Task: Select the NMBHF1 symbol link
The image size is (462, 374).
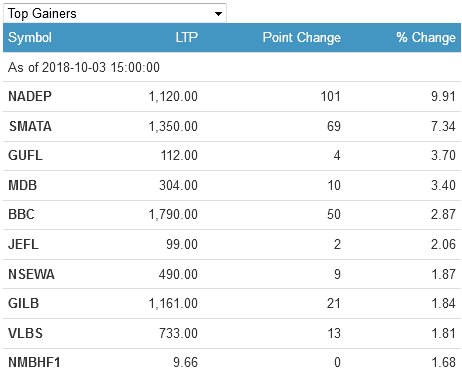Action: pos(34,362)
